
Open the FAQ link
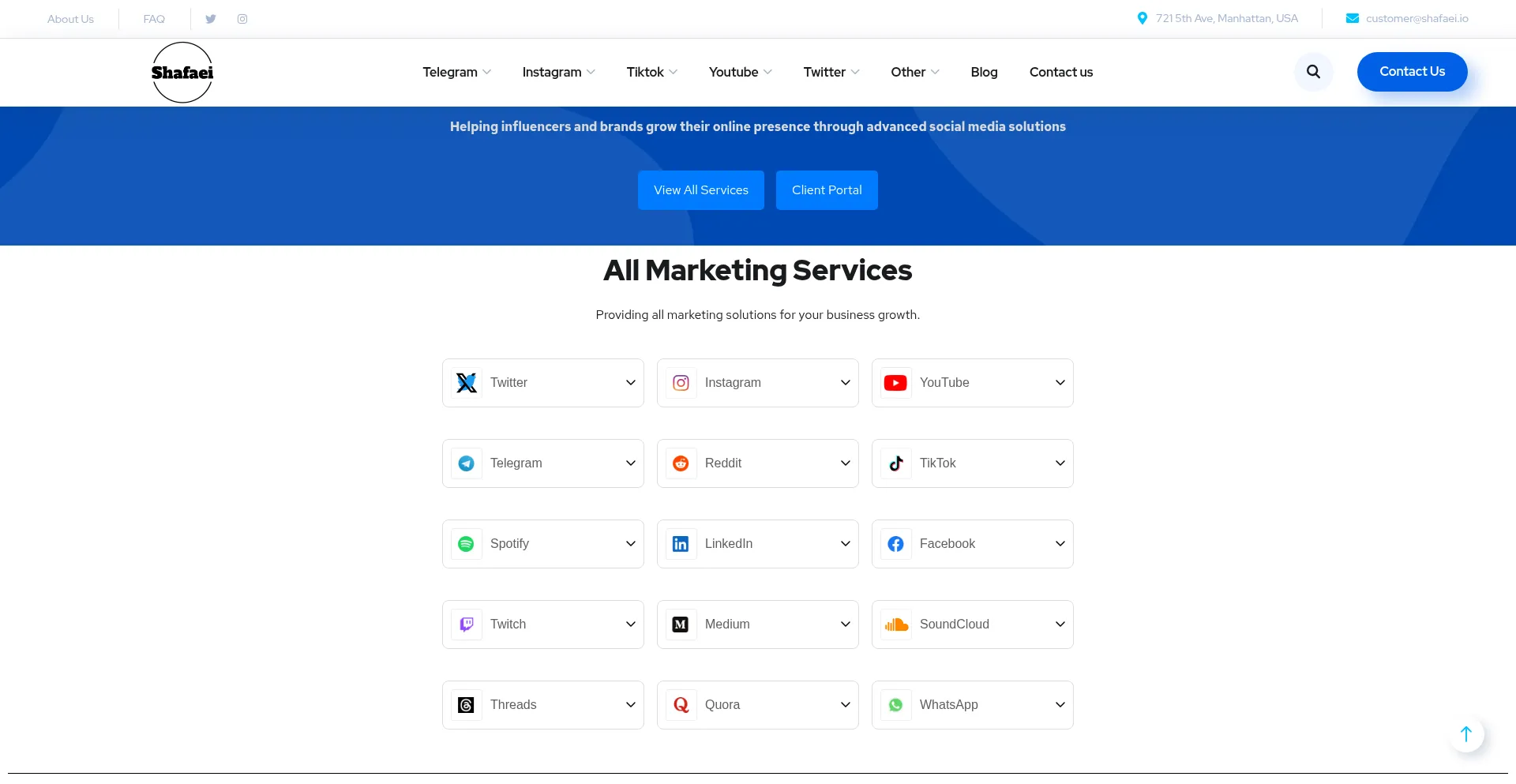pos(154,19)
